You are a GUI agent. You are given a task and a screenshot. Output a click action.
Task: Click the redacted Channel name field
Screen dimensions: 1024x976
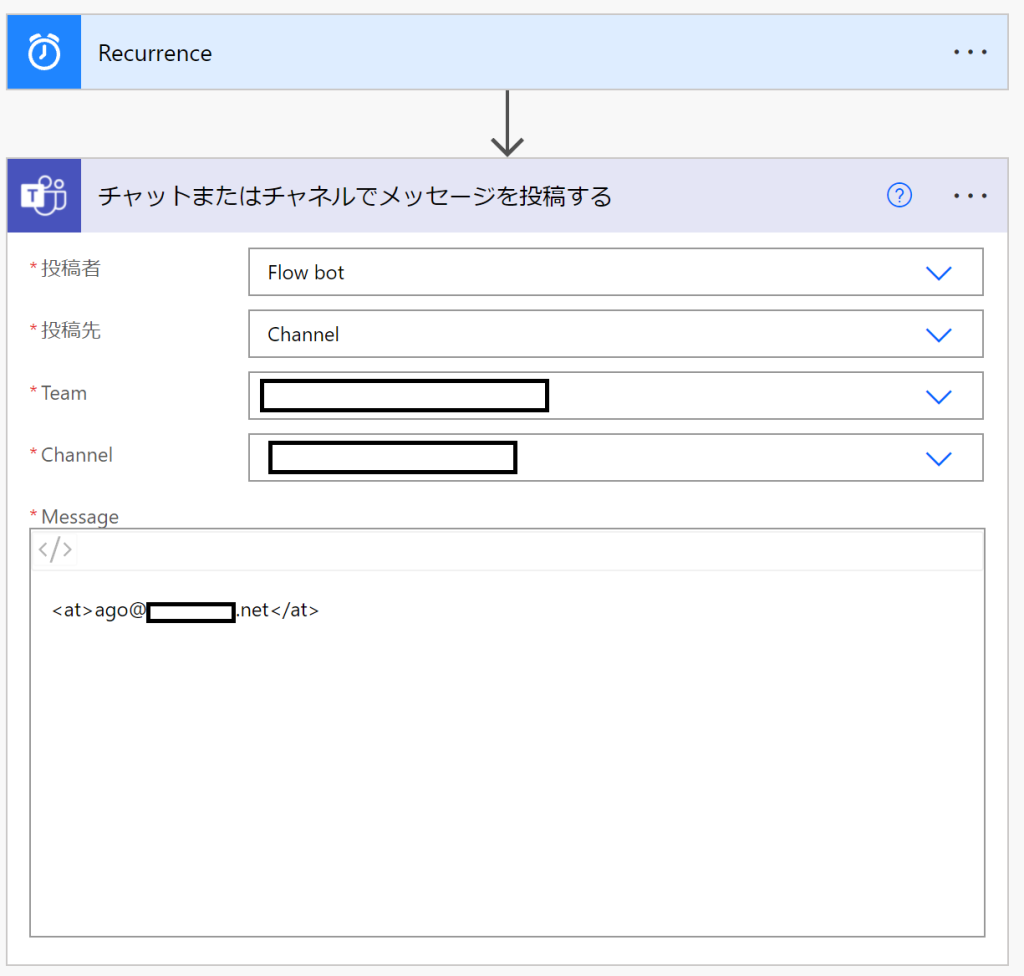392,457
